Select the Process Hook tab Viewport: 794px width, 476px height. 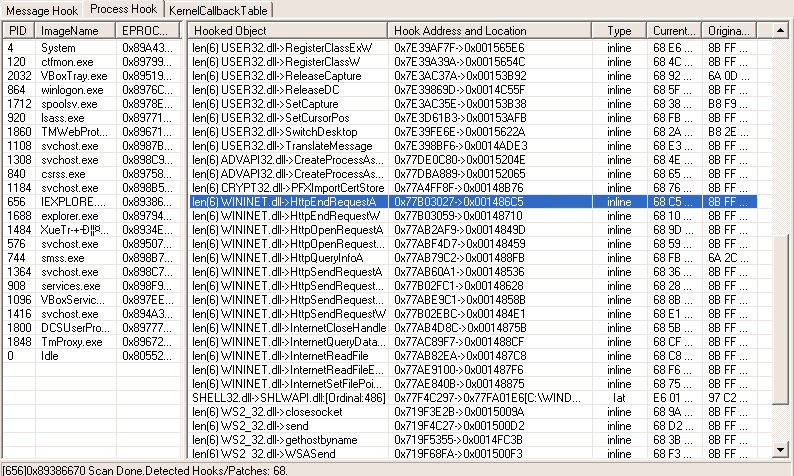[123, 9]
